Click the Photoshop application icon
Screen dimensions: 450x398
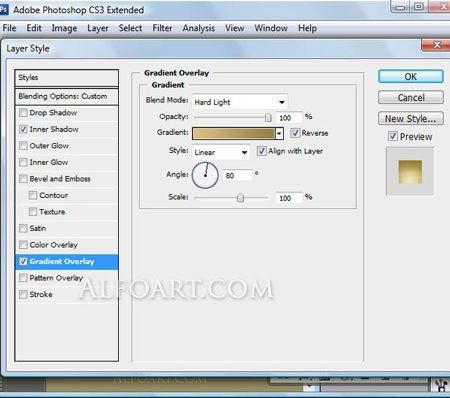3,9
